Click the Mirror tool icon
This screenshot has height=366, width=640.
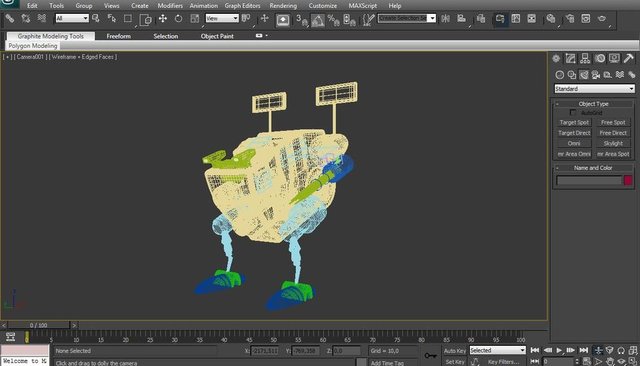tap(445, 18)
